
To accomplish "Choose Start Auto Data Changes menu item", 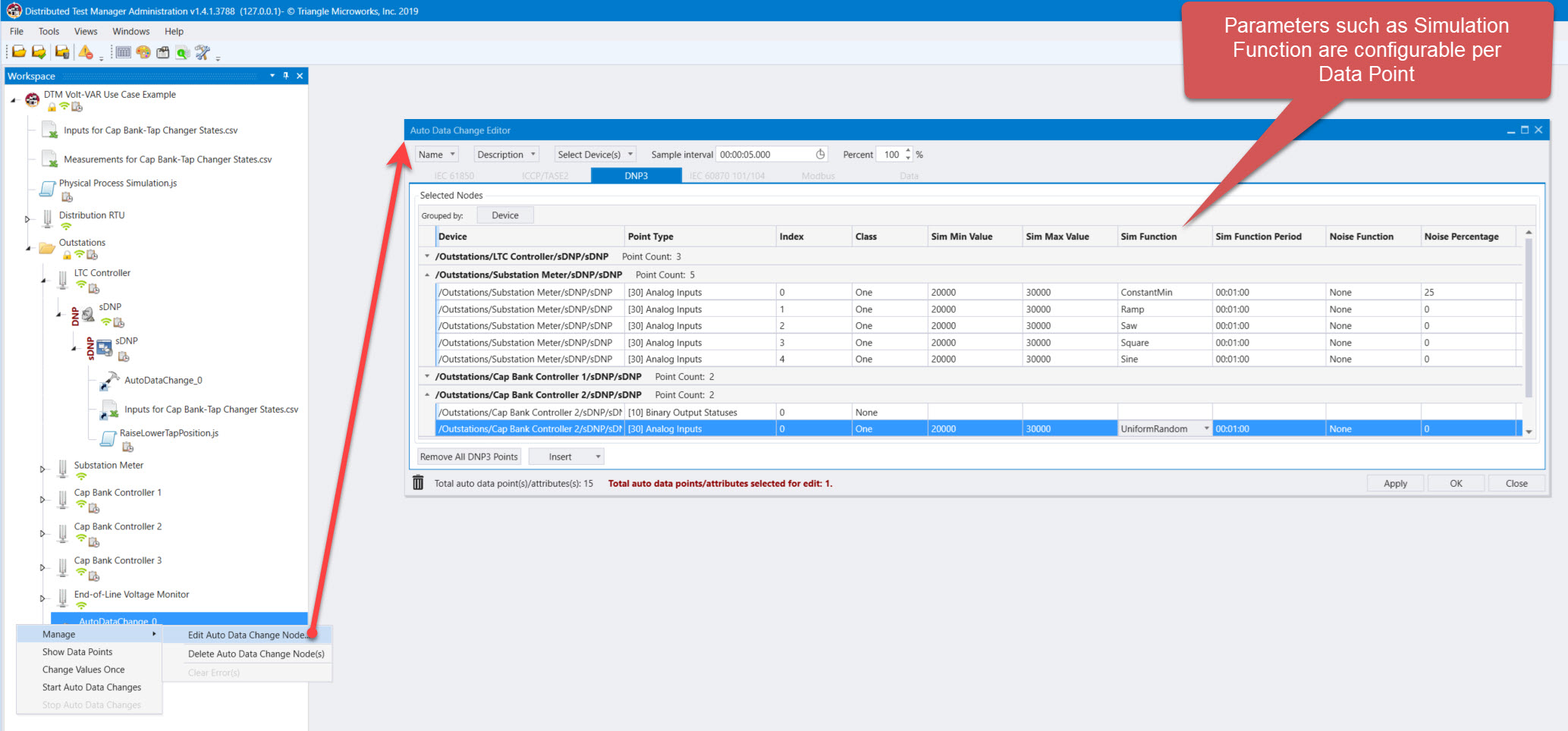I will pyautogui.click(x=92, y=687).
